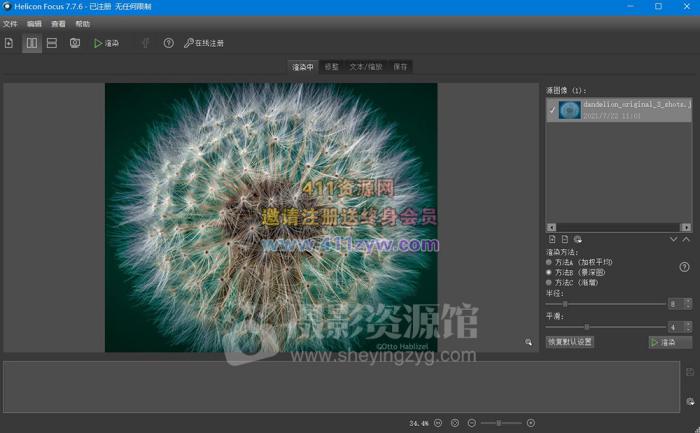The image size is (700, 433).
Task: Open the 文件 (File) menu
Action: 10,23
